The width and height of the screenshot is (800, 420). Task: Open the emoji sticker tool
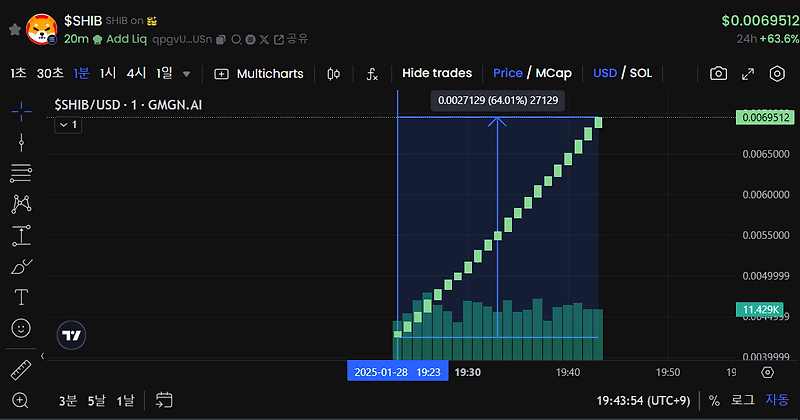tap(21, 328)
